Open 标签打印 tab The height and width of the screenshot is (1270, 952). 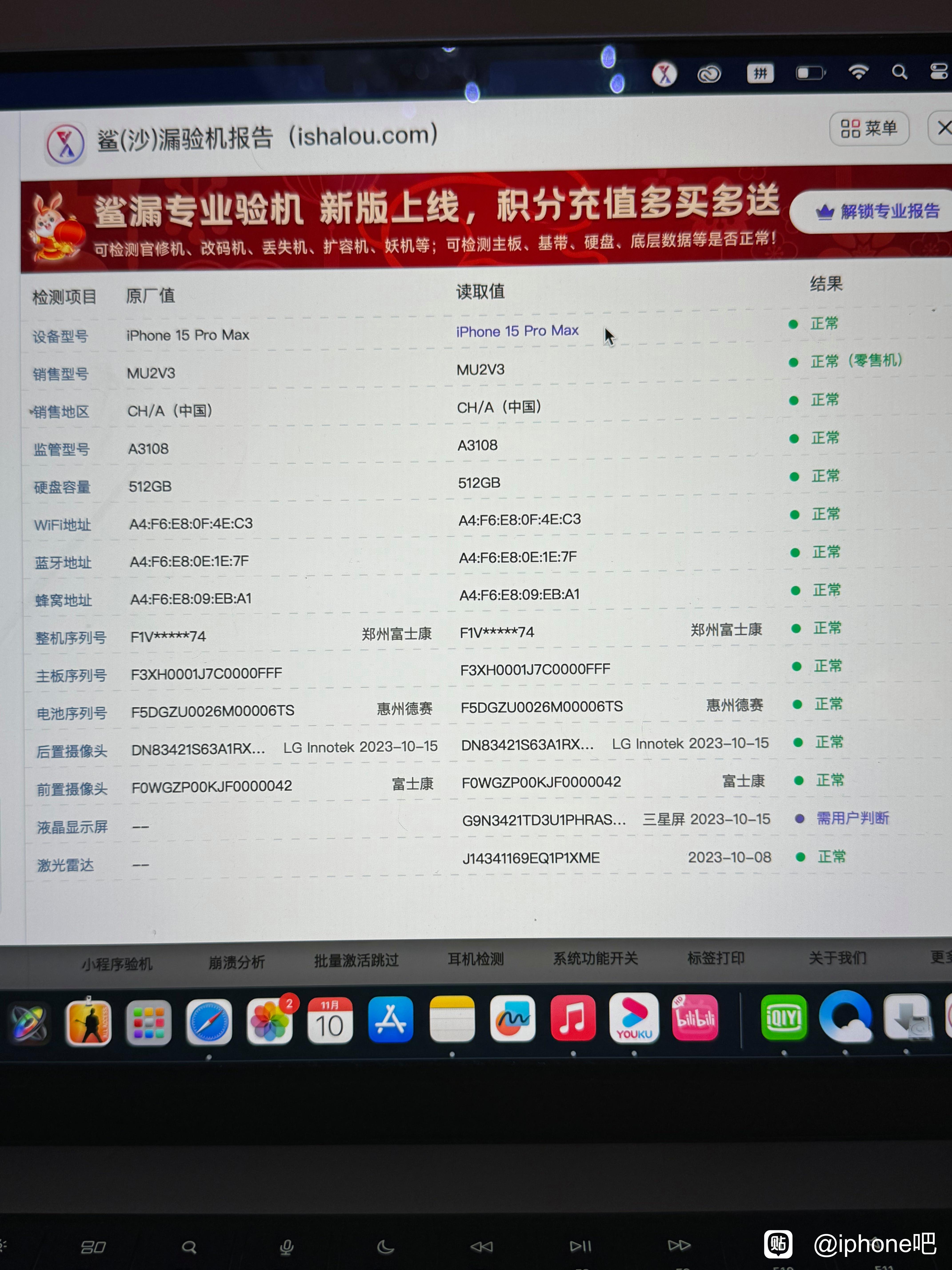716,958
